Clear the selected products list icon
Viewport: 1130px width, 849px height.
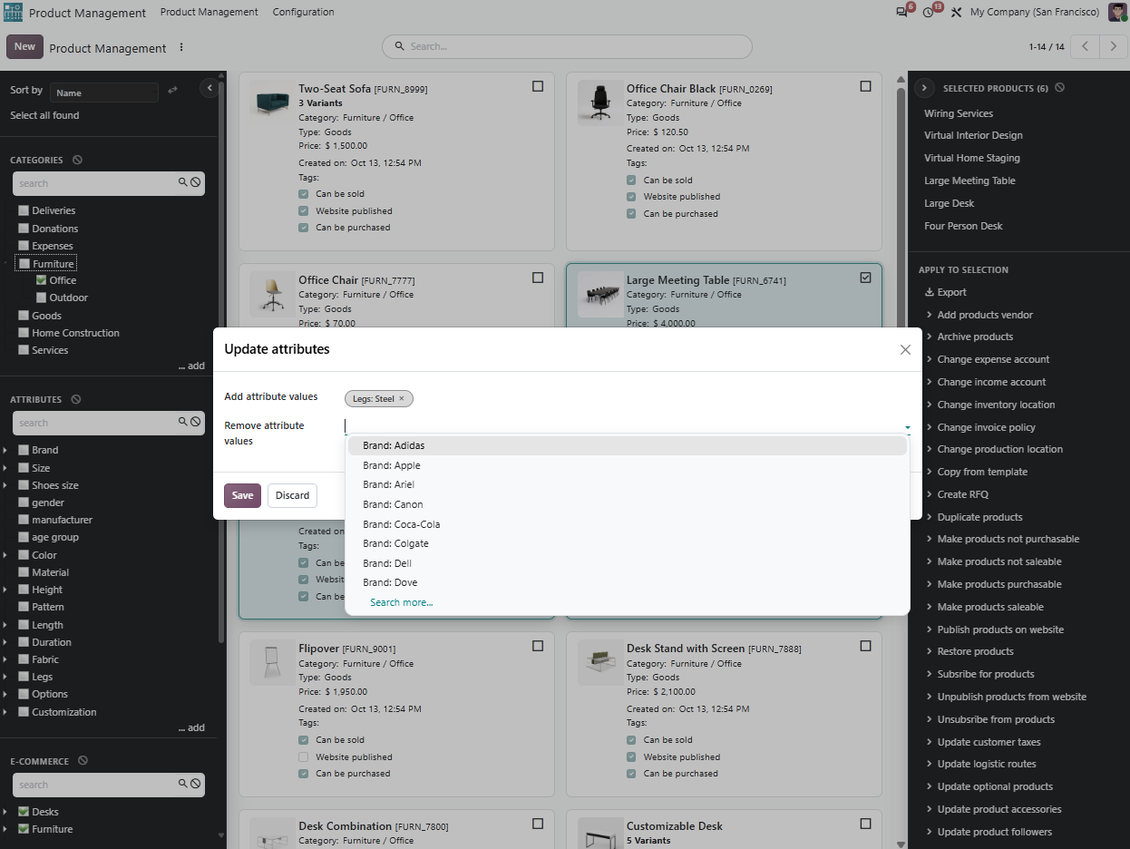tap(1059, 88)
